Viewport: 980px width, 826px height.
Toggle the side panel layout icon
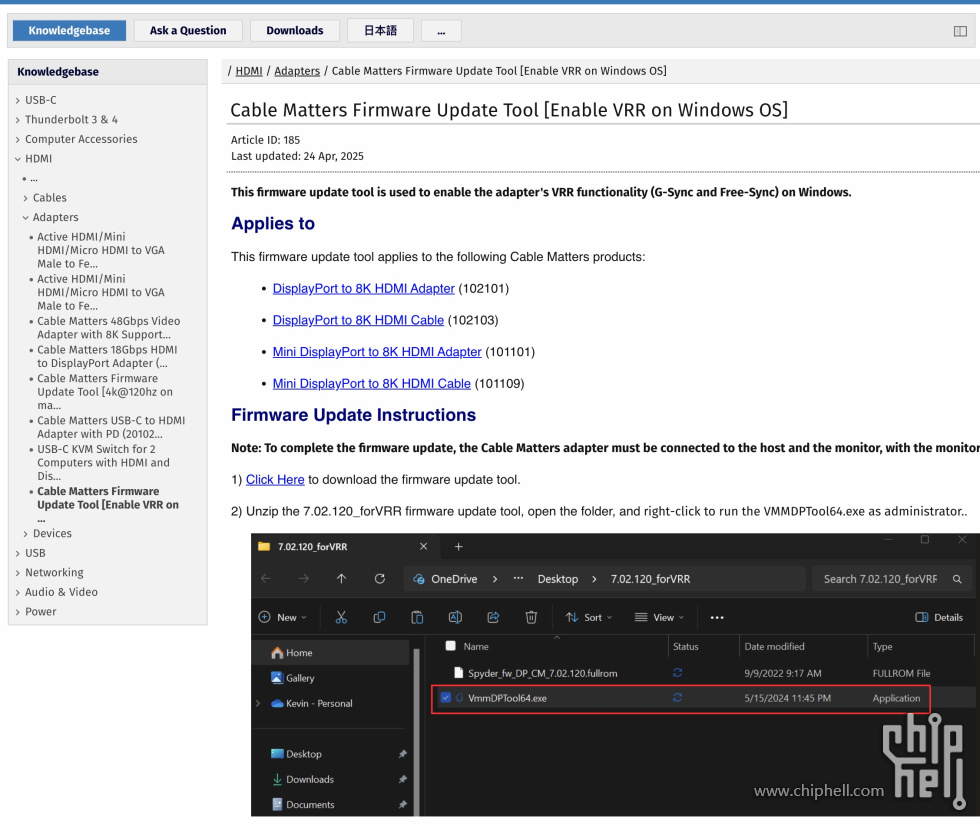(x=960, y=31)
